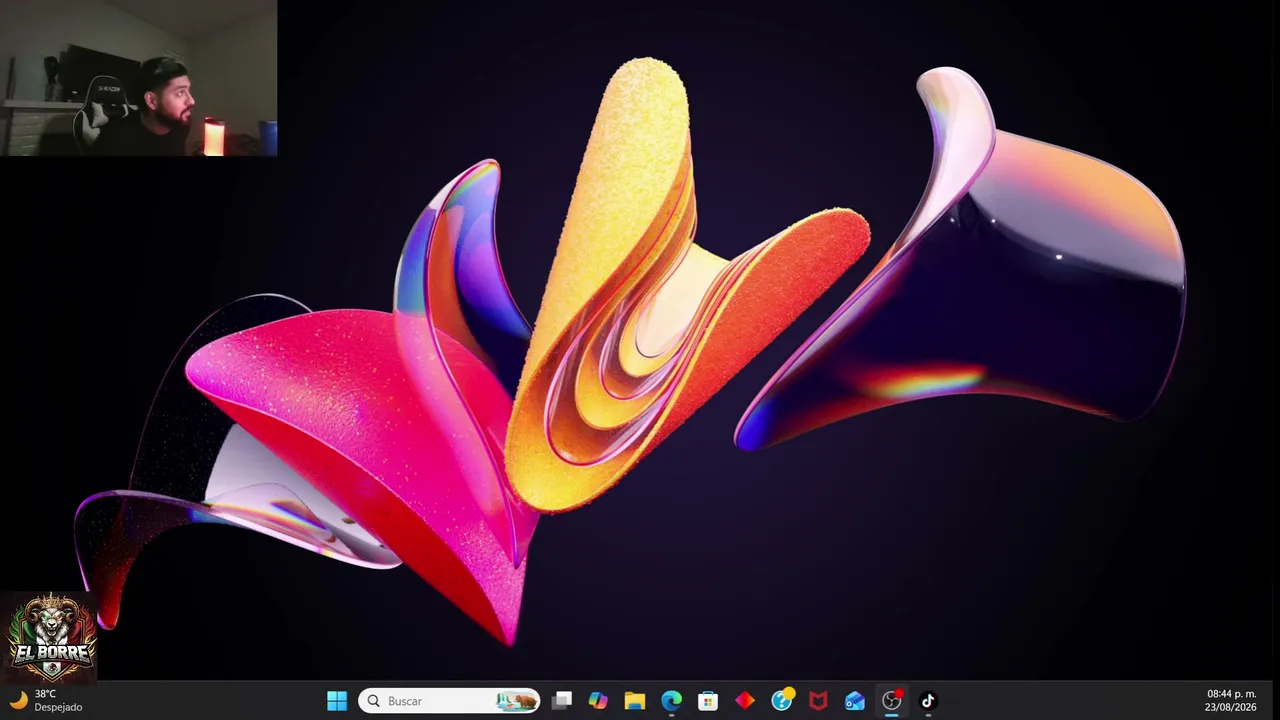The width and height of the screenshot is (1280, 720).
Task: Open File Explorer from the taskbar
Action: click(635, 701)
